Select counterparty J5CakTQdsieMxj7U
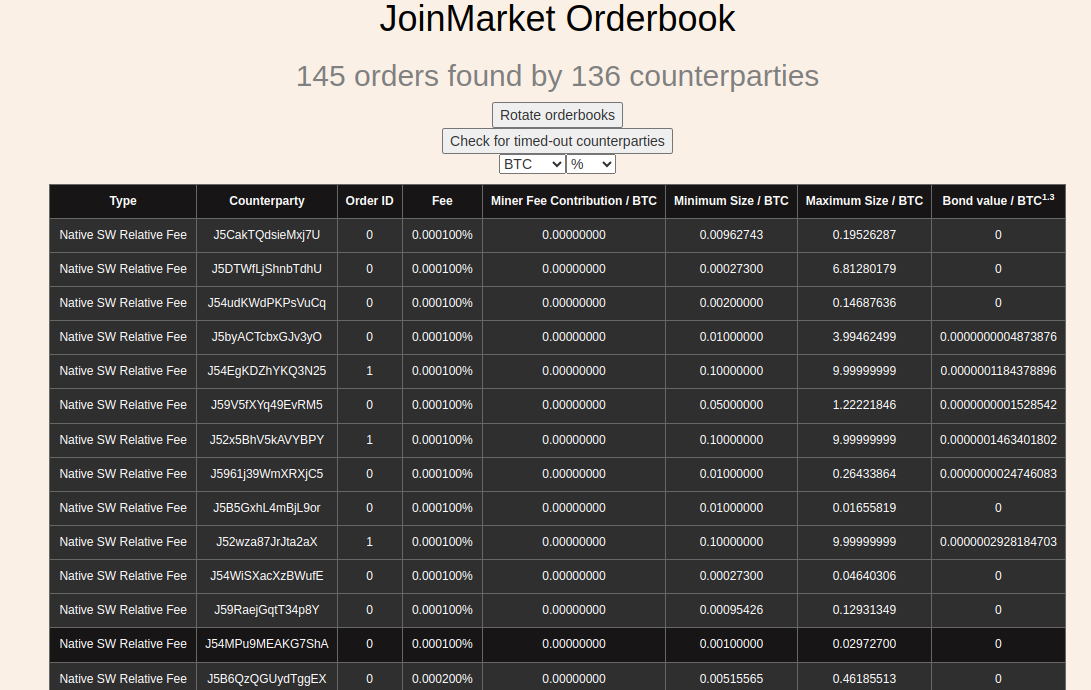Image resolution: width=1091 pixels, height=690 pixels. 266,235
